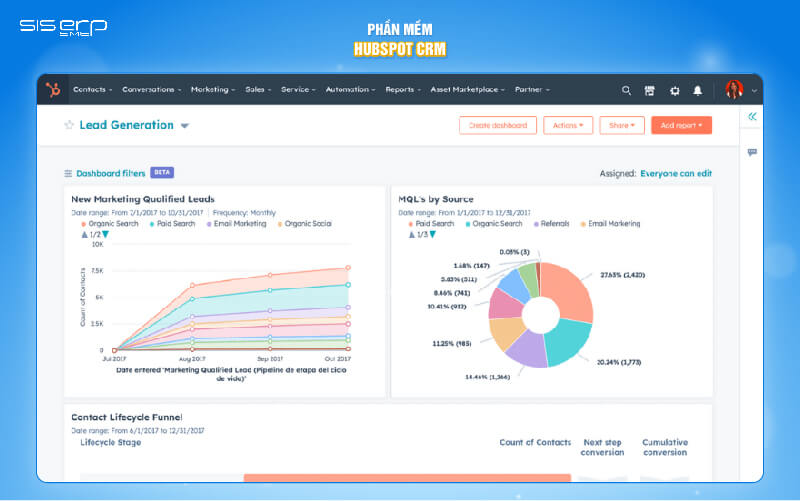Viewport: 800px width, 501px height.
Task: Favorite the dashboard with the star icon
Action: [x=69, y=125]
